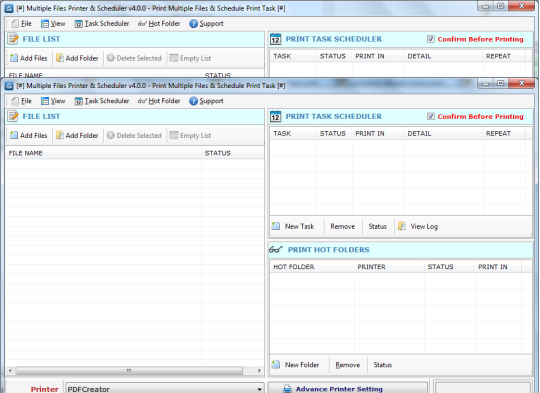Open the View menu in the back window
The image size is (540, 393).
tap(53, 24)
